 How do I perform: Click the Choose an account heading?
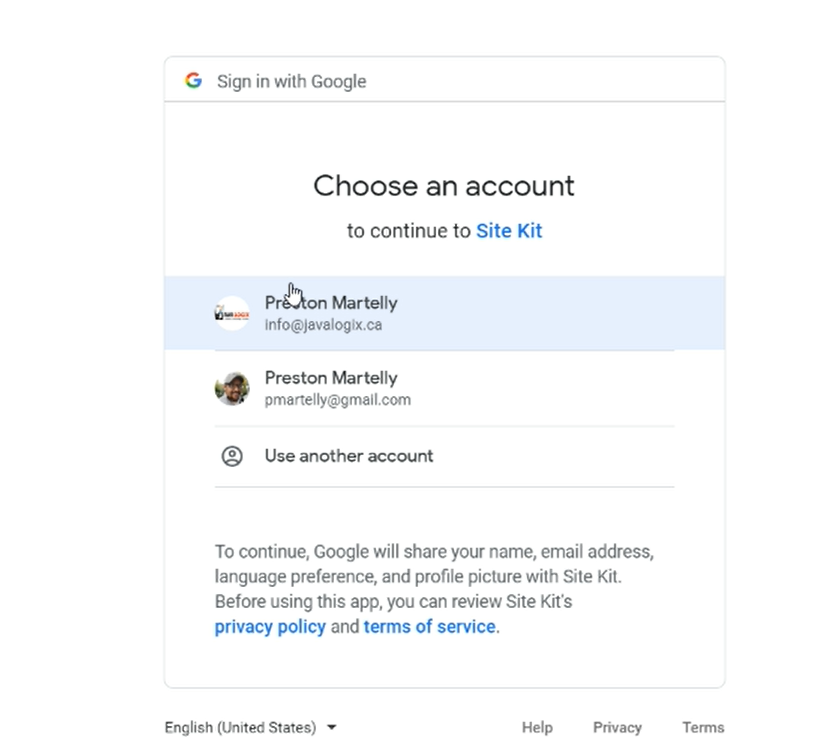444,186
